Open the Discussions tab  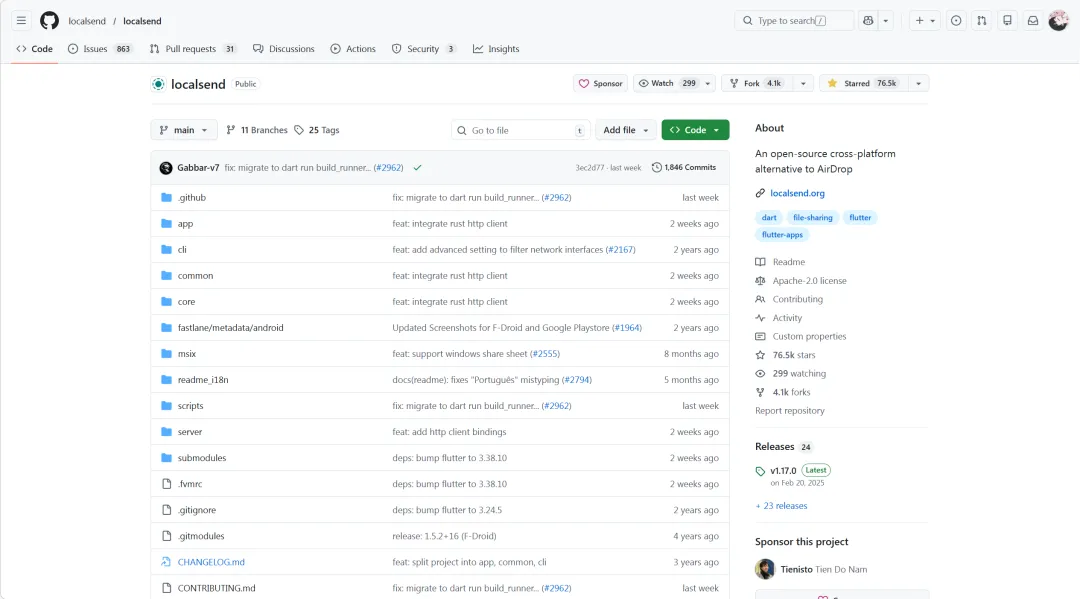point(284,49)
